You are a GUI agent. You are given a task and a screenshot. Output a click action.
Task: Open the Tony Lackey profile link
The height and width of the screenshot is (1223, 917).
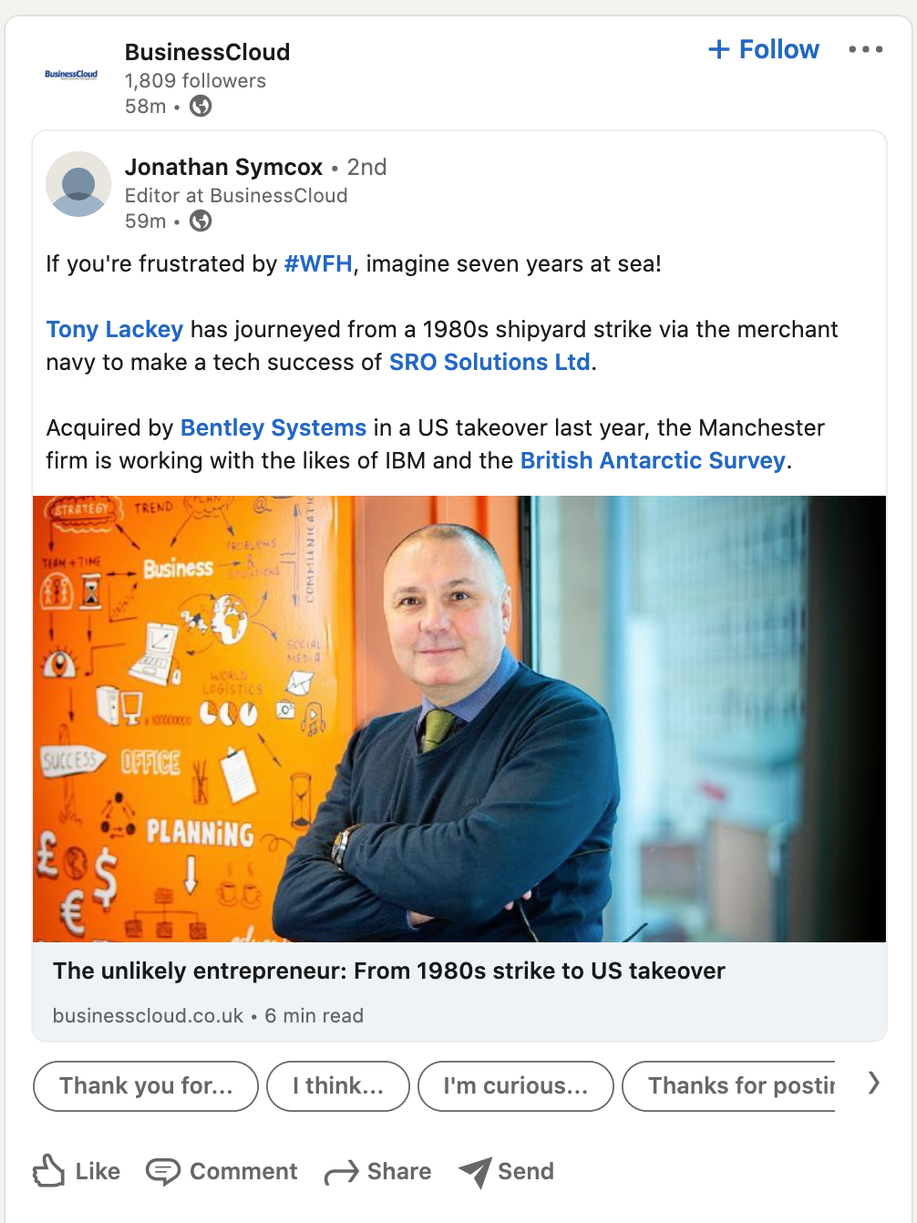click(115, 329)
